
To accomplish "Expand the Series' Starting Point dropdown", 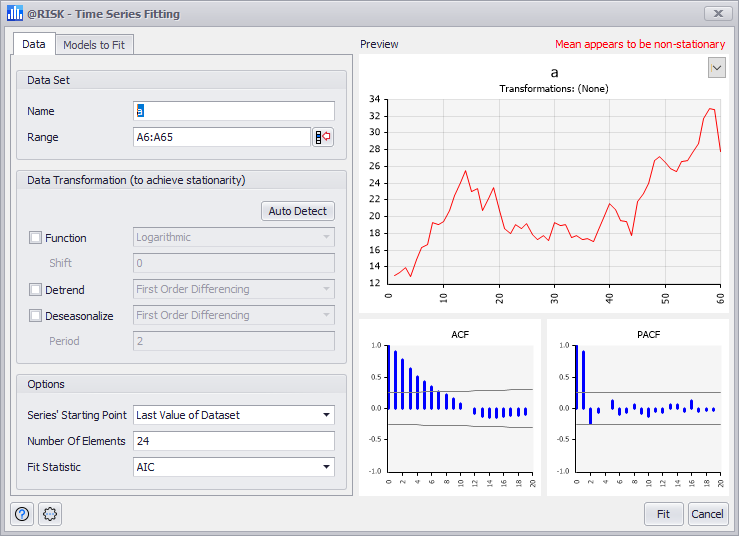I will click(x=326, y=415).
